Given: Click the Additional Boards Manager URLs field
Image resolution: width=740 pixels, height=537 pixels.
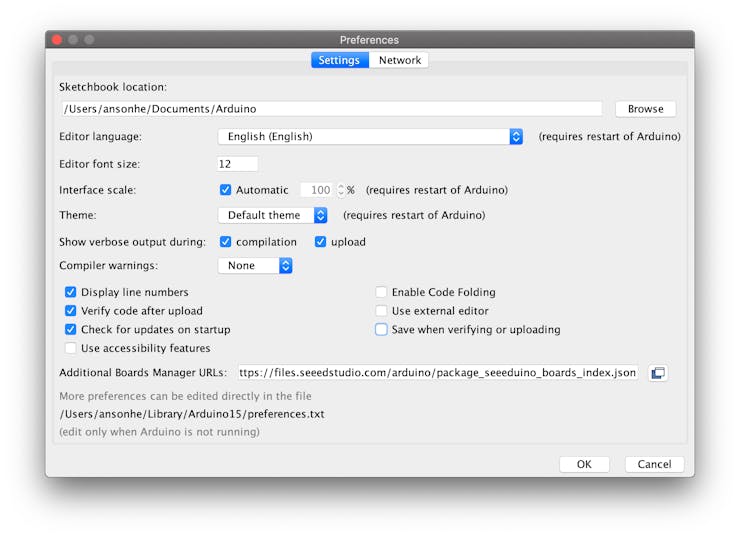Looking at the screenshot, I should coord(438,373).
